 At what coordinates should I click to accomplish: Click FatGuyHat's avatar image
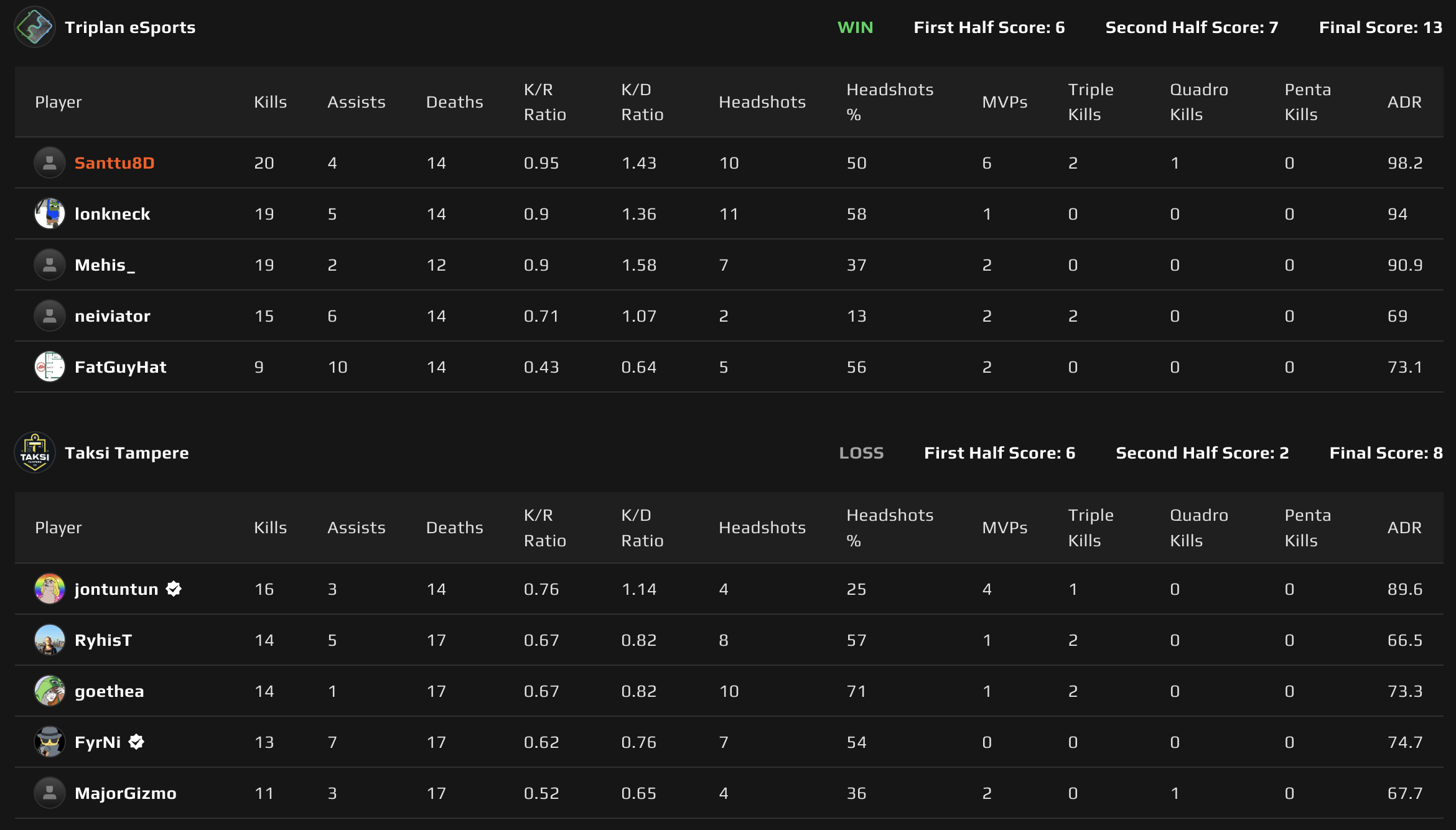click(x=50, y=366)
